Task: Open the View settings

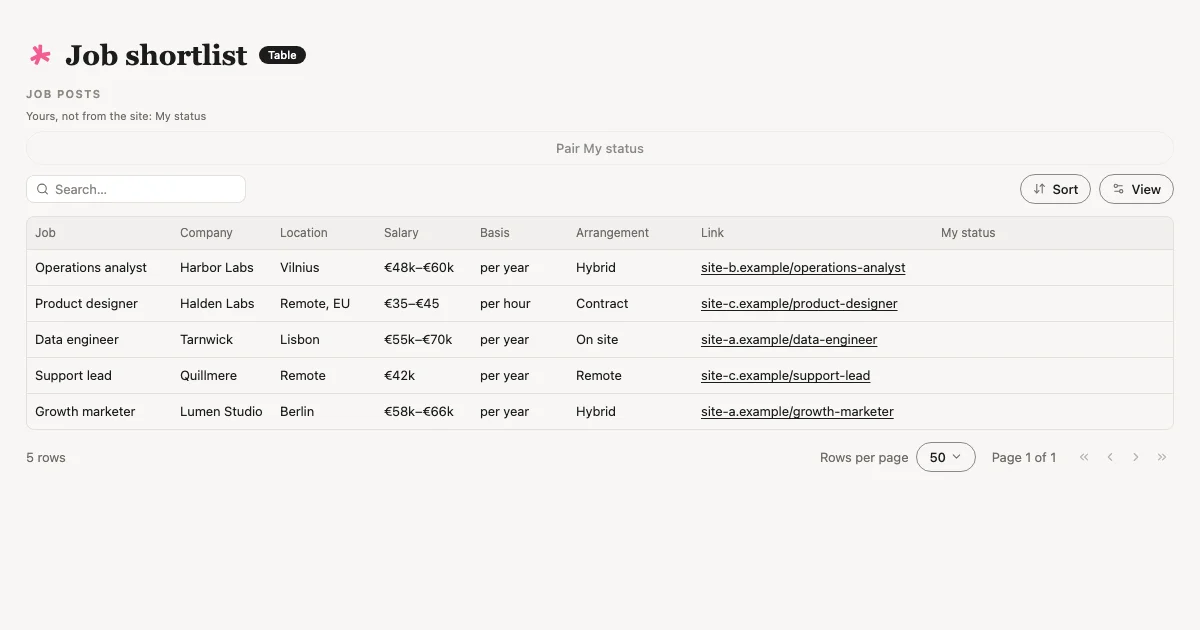Action: click(1136, 189)
